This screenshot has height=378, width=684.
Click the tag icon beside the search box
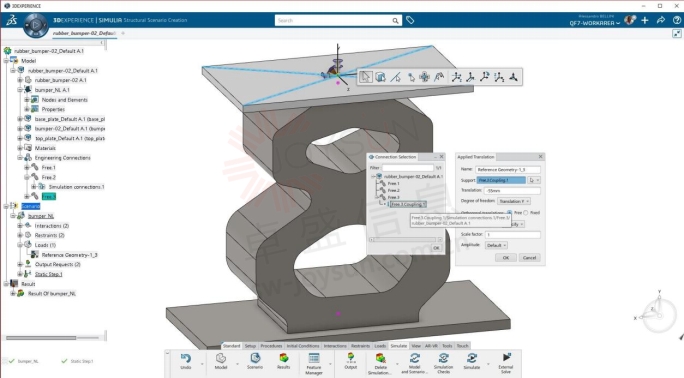point(410,20)
